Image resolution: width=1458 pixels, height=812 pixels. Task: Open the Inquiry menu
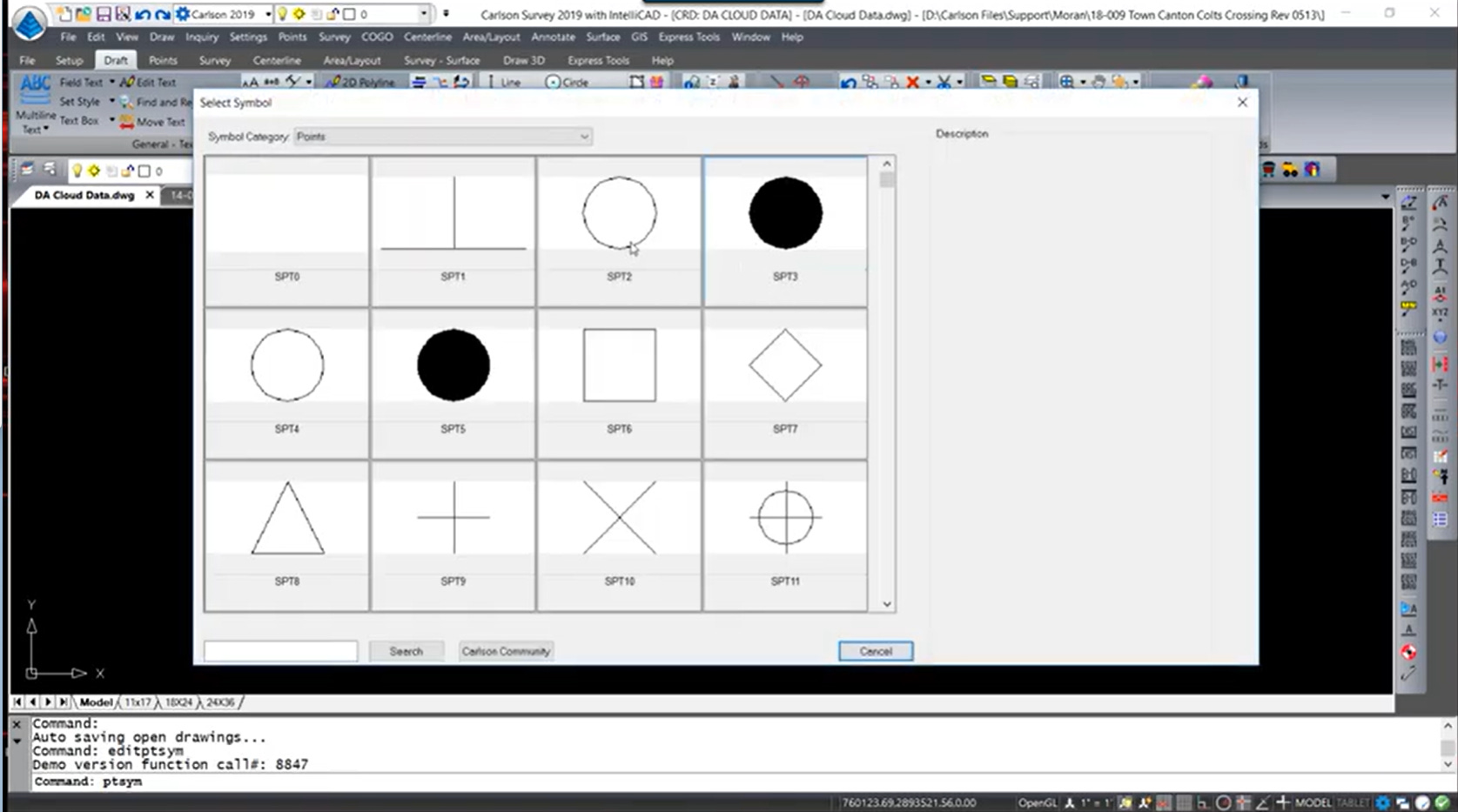tap(202, 37)
